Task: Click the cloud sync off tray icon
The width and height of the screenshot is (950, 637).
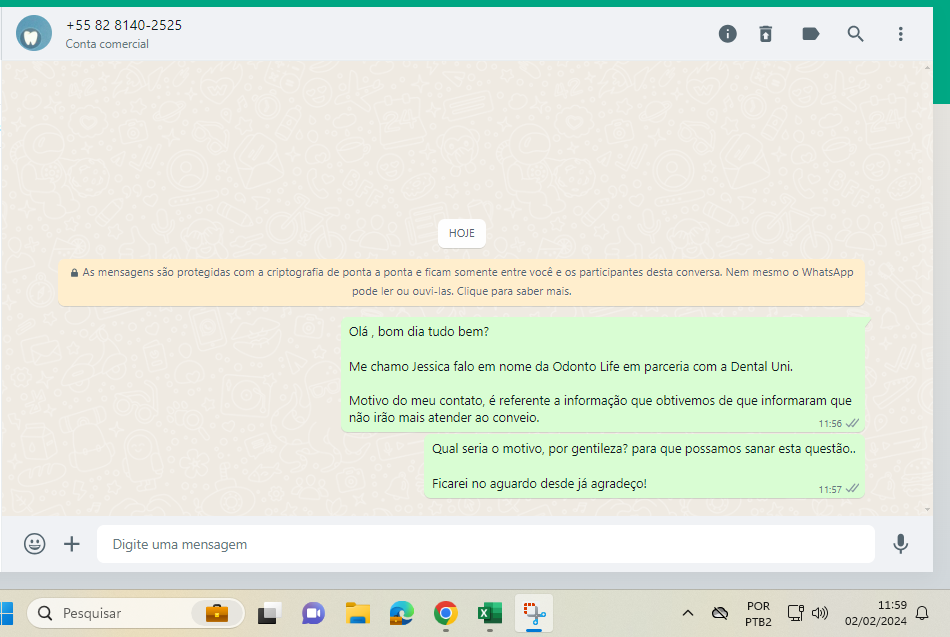Action: pyautogui.click(x=720, y=613)
